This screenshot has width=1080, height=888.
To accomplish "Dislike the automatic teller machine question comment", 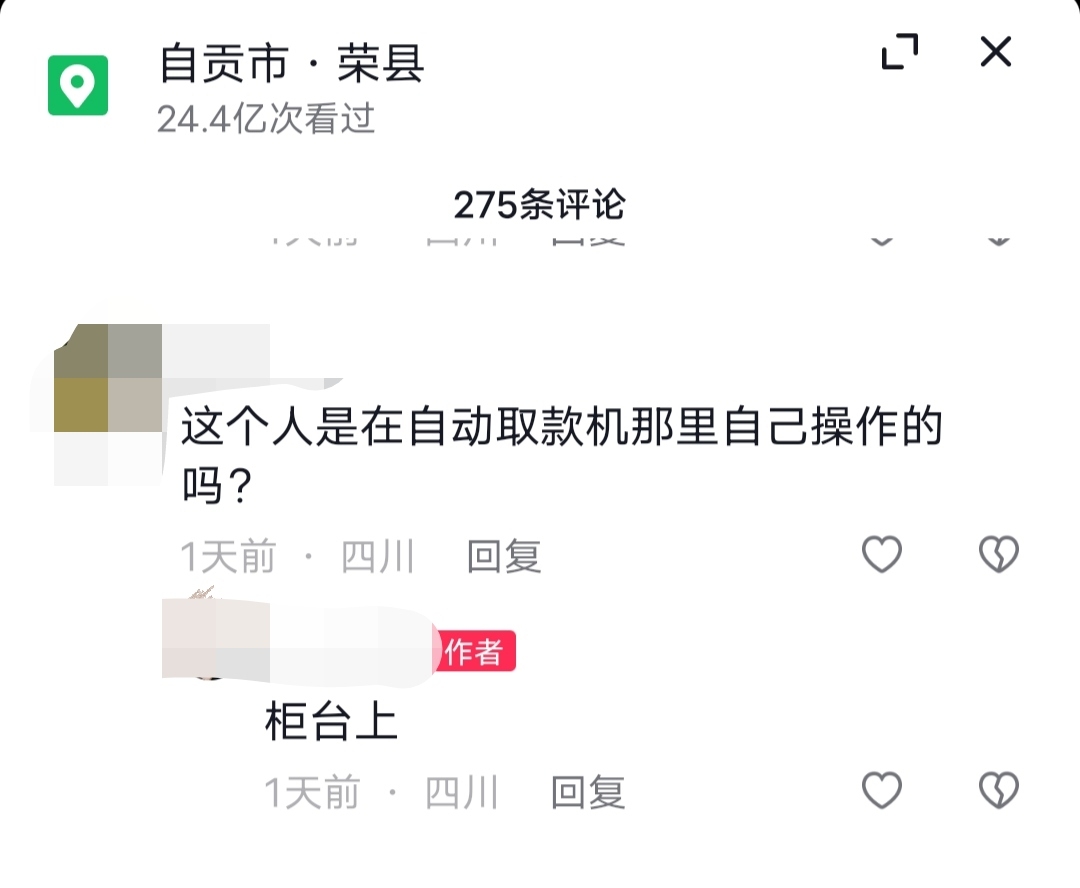I will pos(999,554).
